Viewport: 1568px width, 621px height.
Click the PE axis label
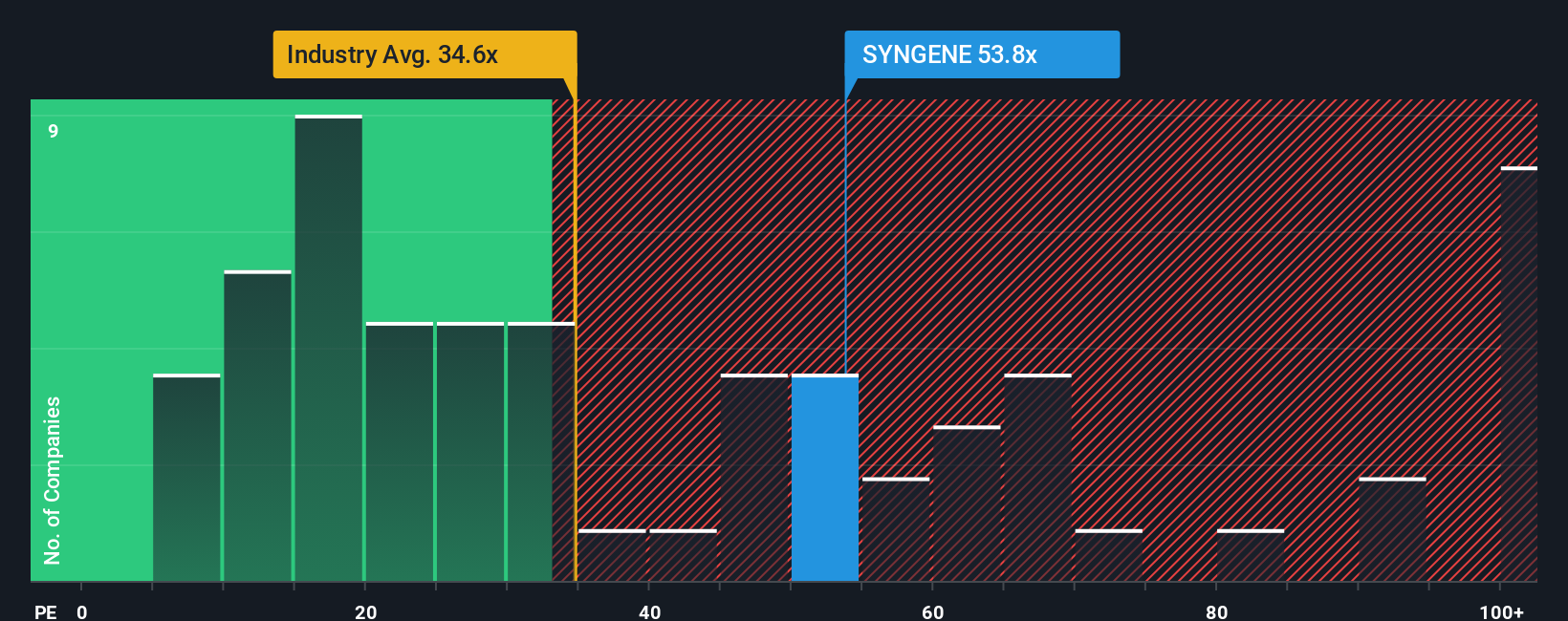pyautogui.click(x=46, y=612)
